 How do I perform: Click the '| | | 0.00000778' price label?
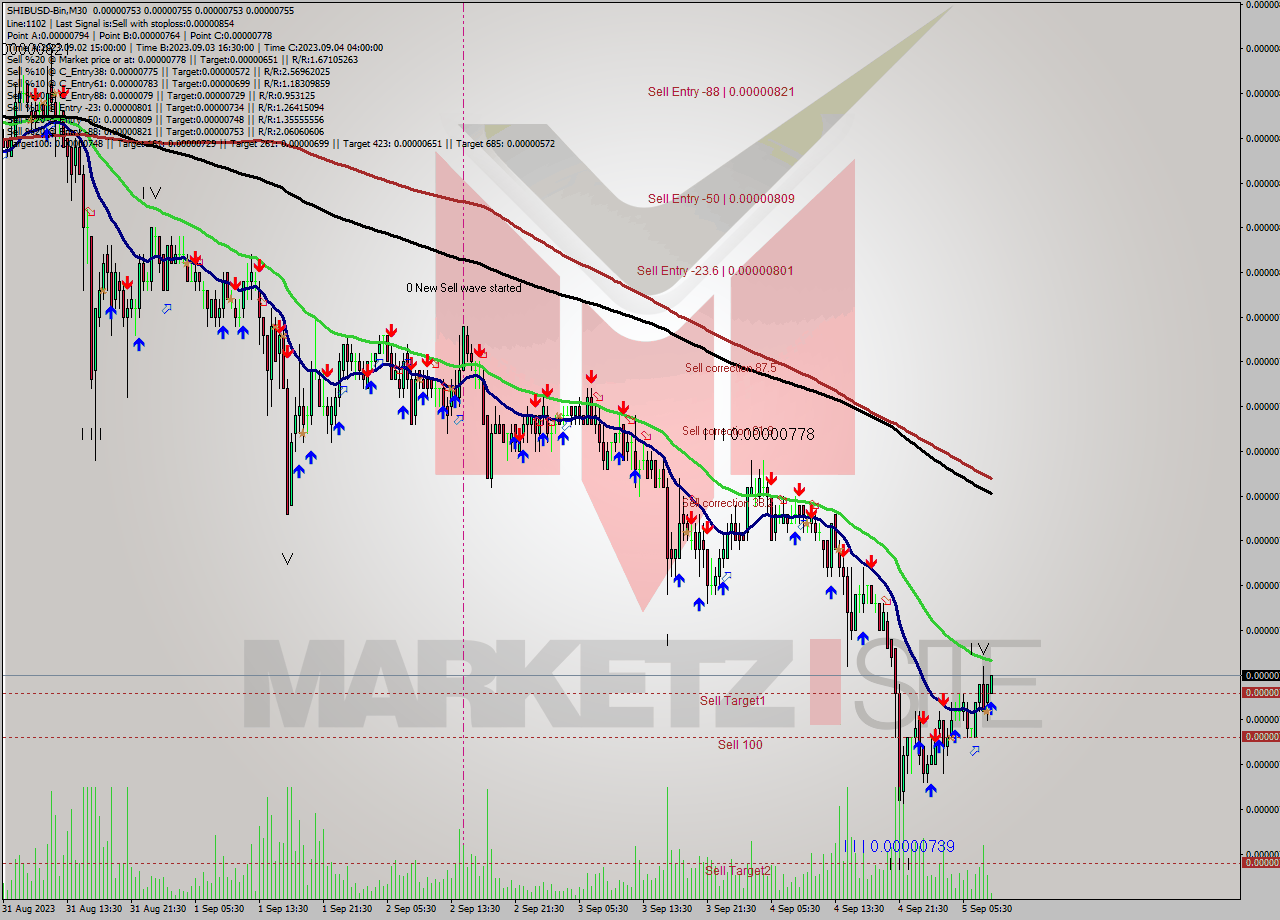point(761,434)
